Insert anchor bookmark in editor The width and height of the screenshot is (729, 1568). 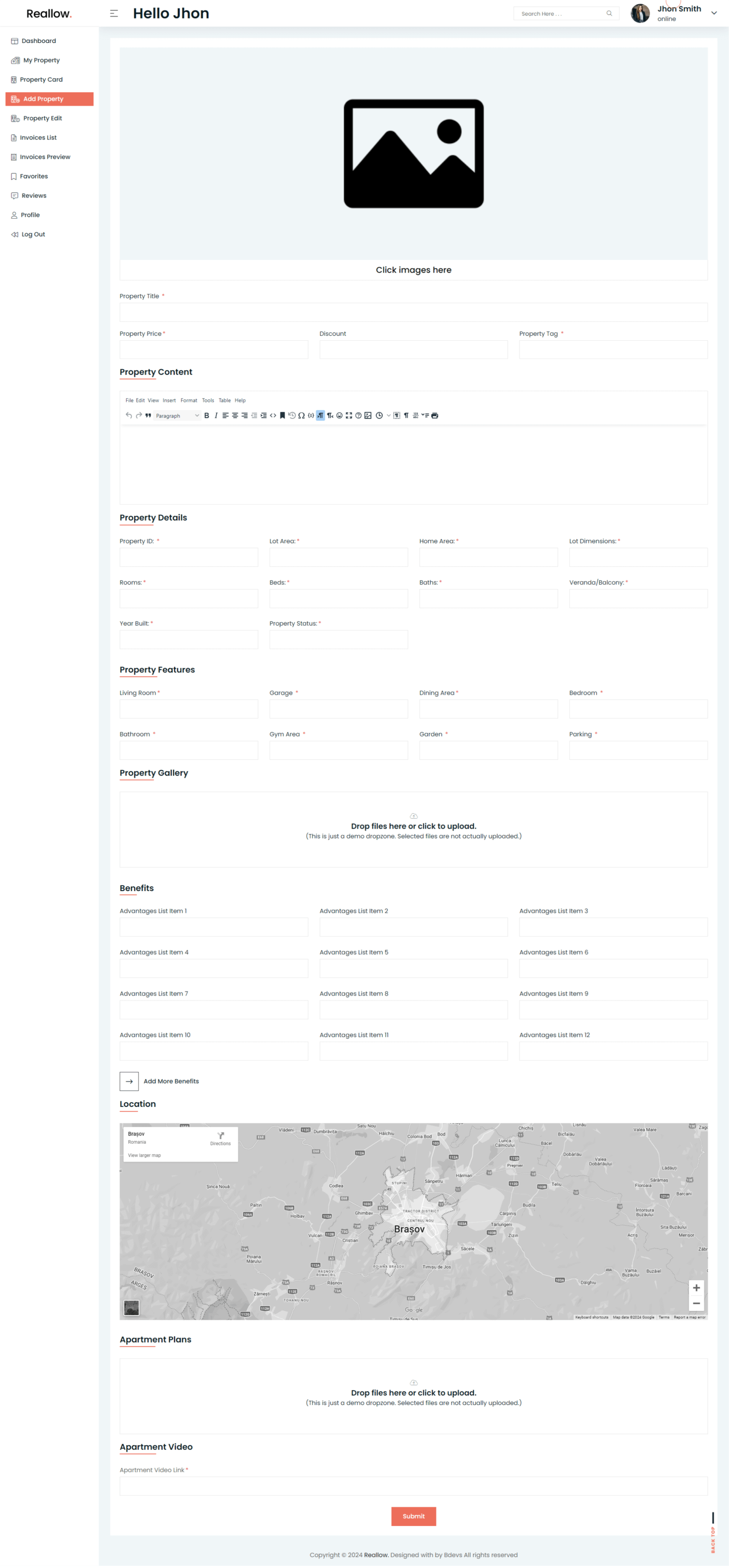(x=283, y=415)
